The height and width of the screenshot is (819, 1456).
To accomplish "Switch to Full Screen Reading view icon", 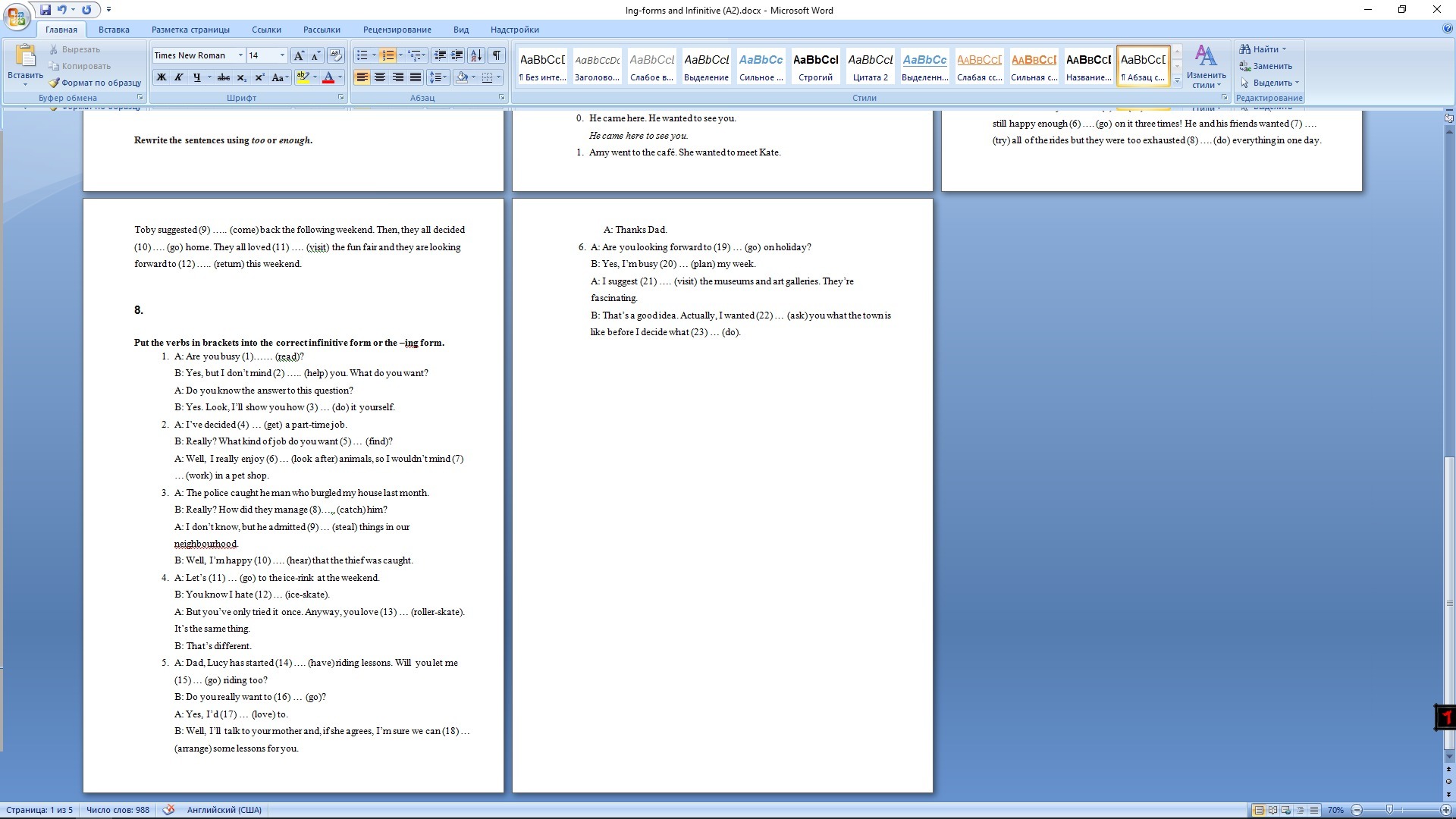I will 1273,810.
